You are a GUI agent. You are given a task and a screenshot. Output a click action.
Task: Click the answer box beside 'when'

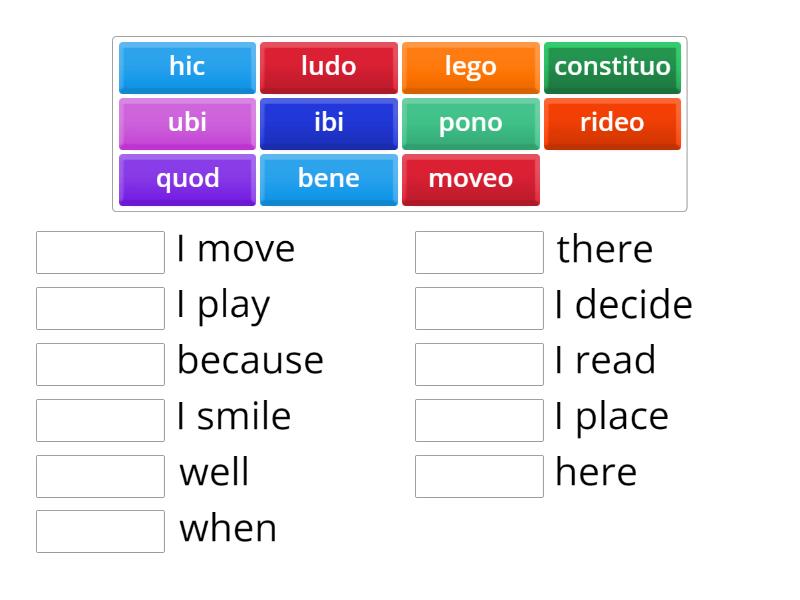[x=99, y=532]
